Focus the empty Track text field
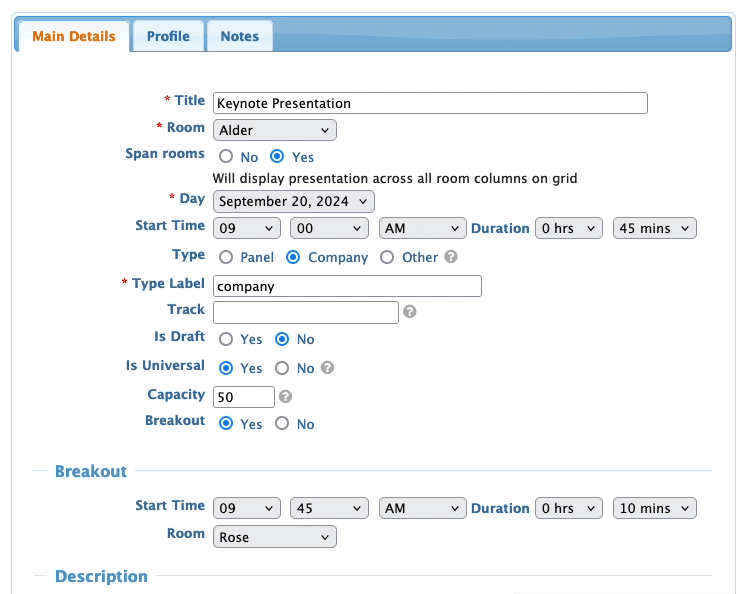744x594 pixels. 305,312
